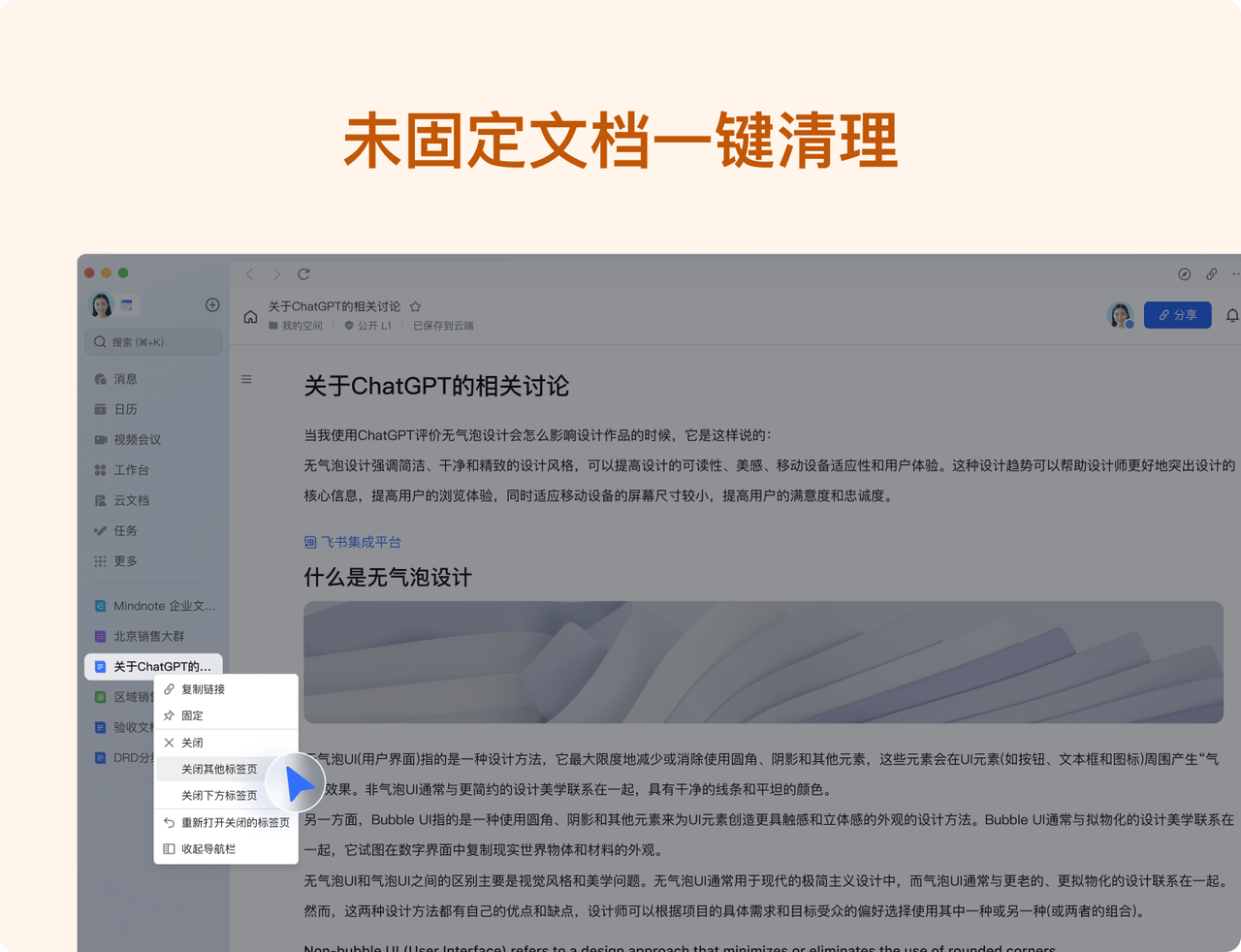Image resolution: width=1241 pixels, height=952 pixels.
Task: Click the plus button in the sidebar
Action: (x=212, y=305)
